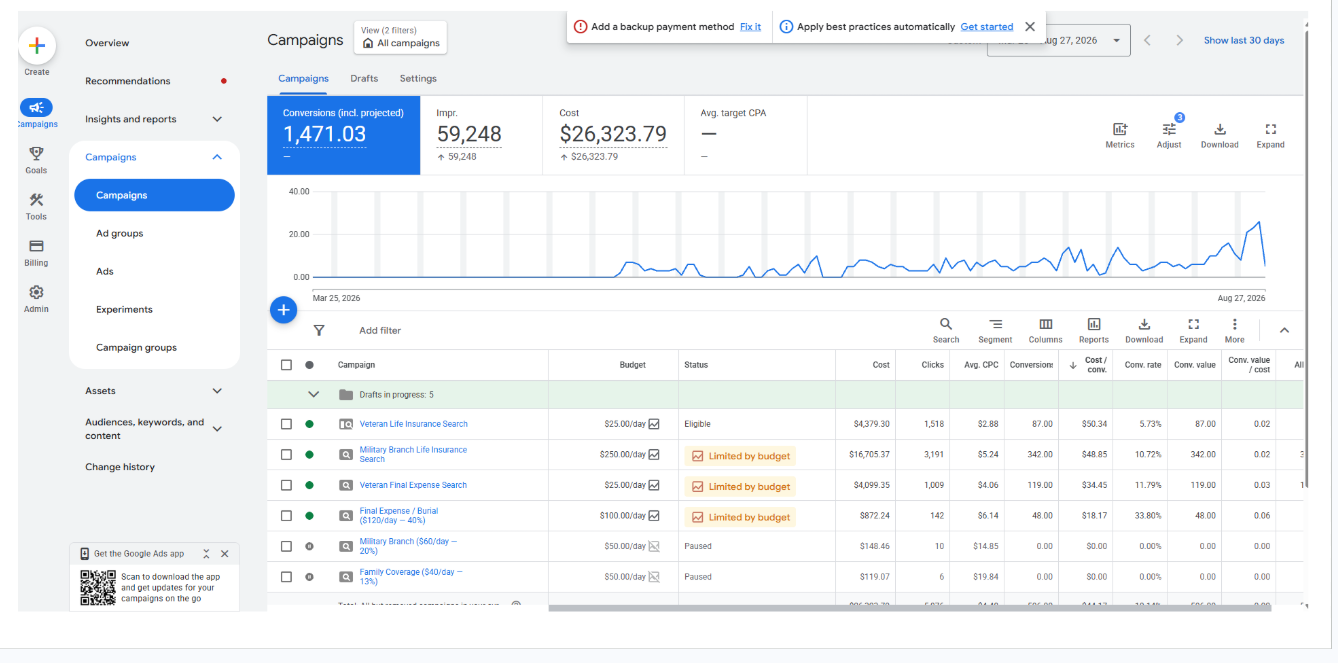The height and width of the screenshot is (663, 1338).
Task: Click the table Download icon
Action: (1144, 324)
